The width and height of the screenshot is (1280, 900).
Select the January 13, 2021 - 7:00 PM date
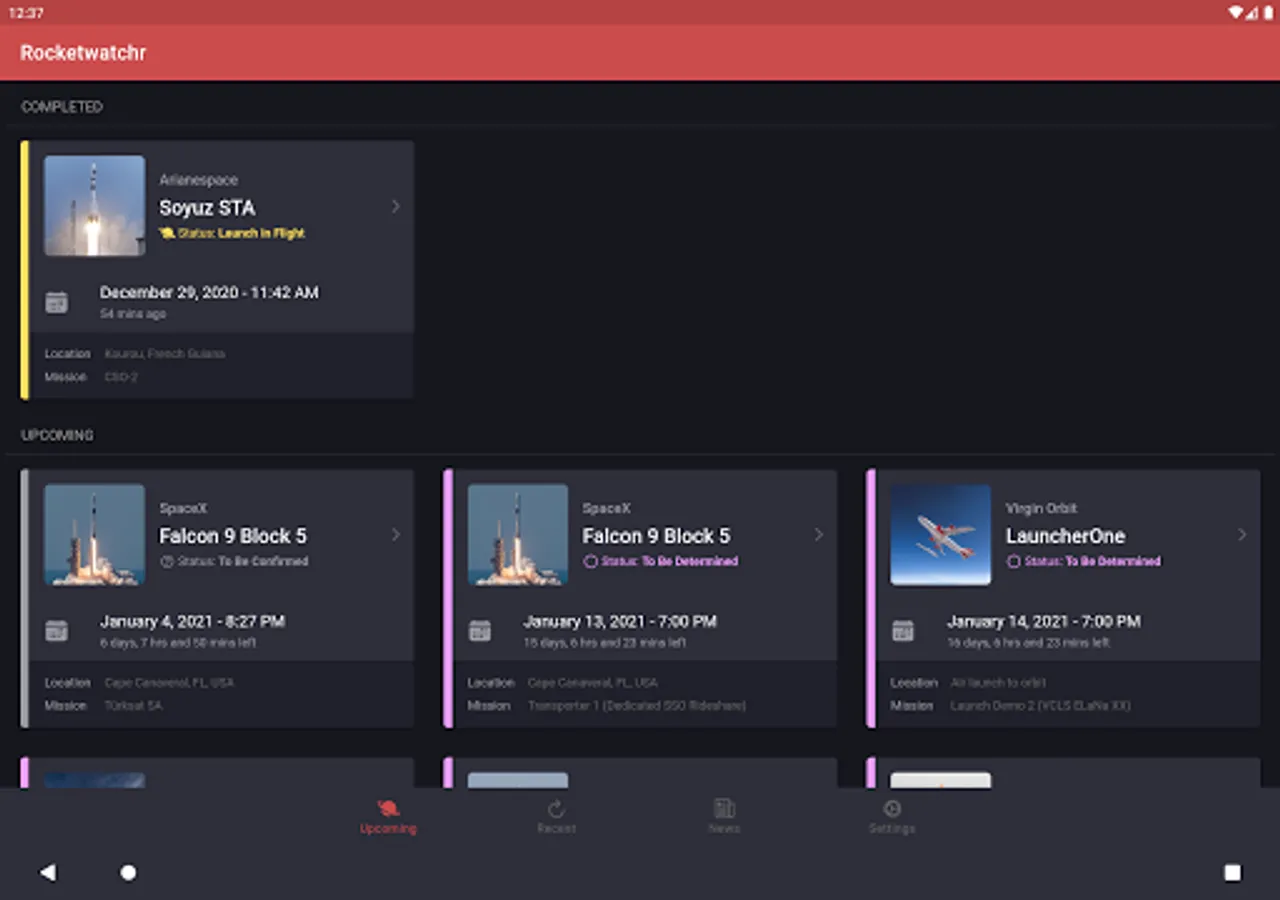(x=619, y=621)
